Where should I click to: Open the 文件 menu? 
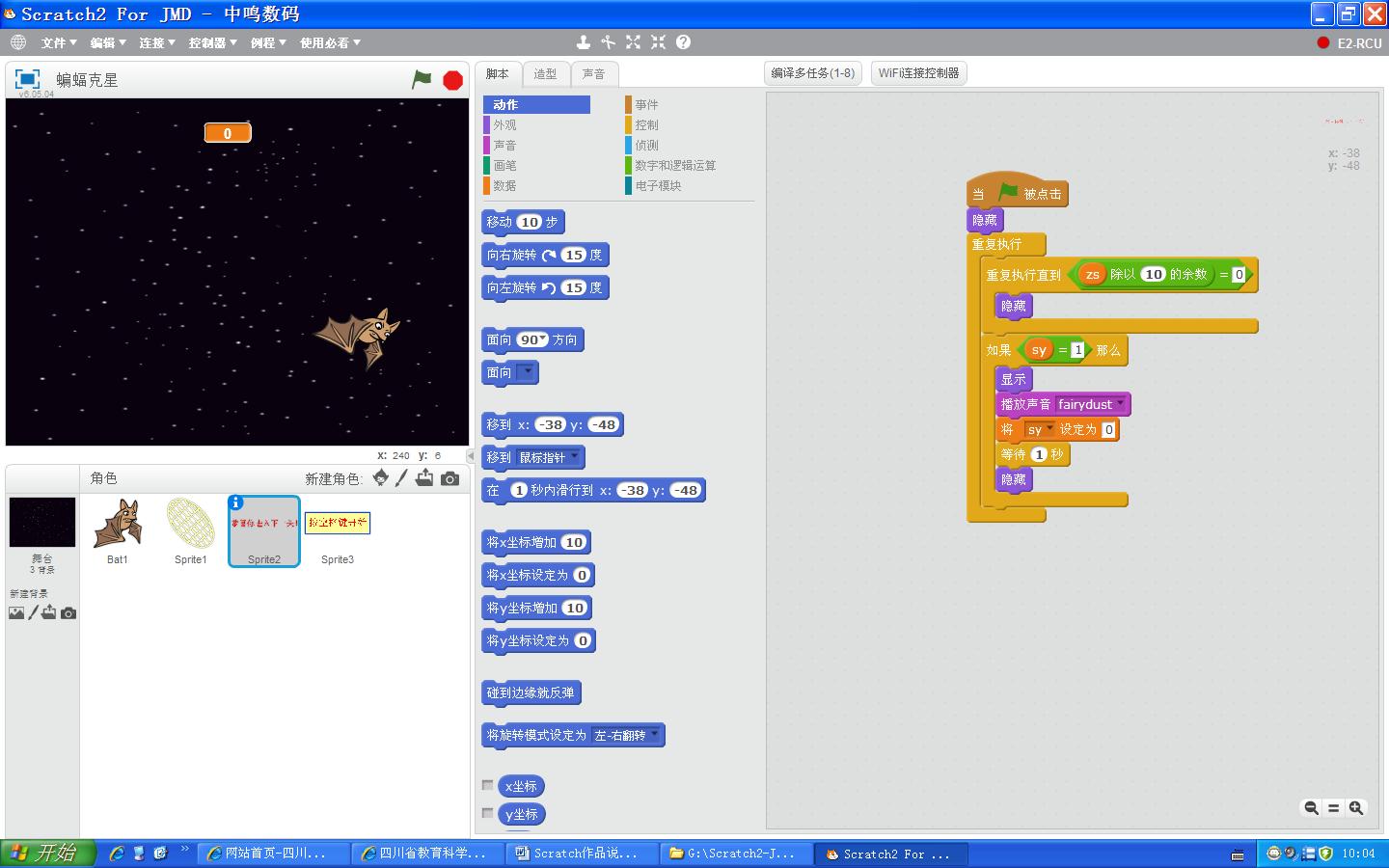pyautogui.click(x=58, y=42)
